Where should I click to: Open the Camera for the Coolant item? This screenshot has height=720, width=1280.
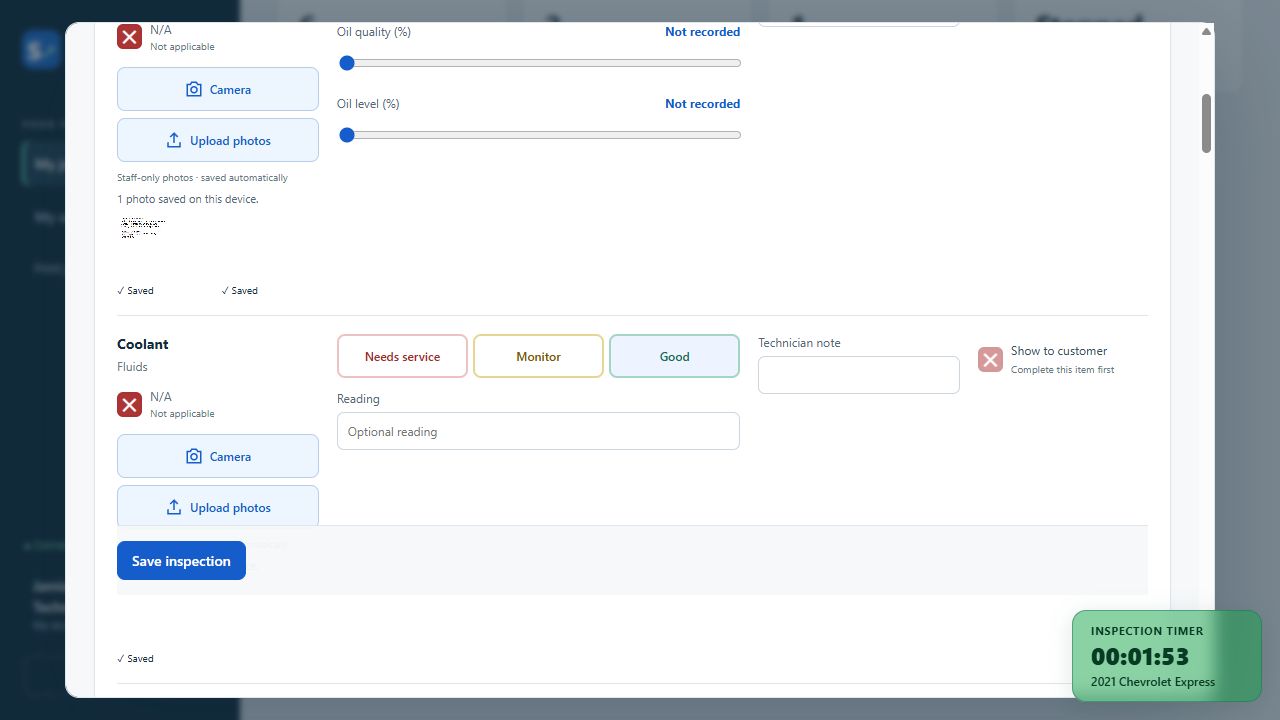[x=218, y=456]
